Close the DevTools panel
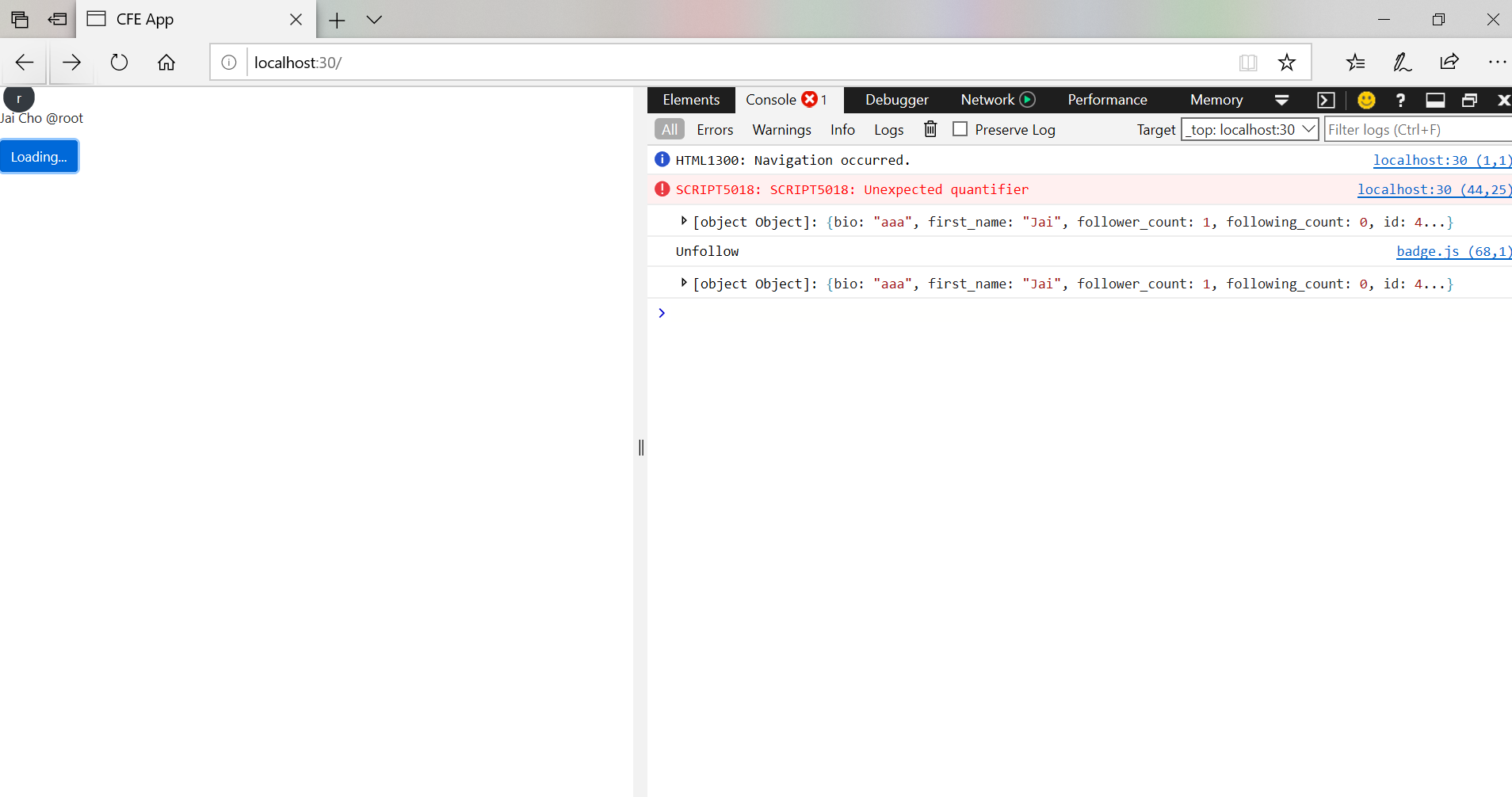 [x=1503, y=100]
